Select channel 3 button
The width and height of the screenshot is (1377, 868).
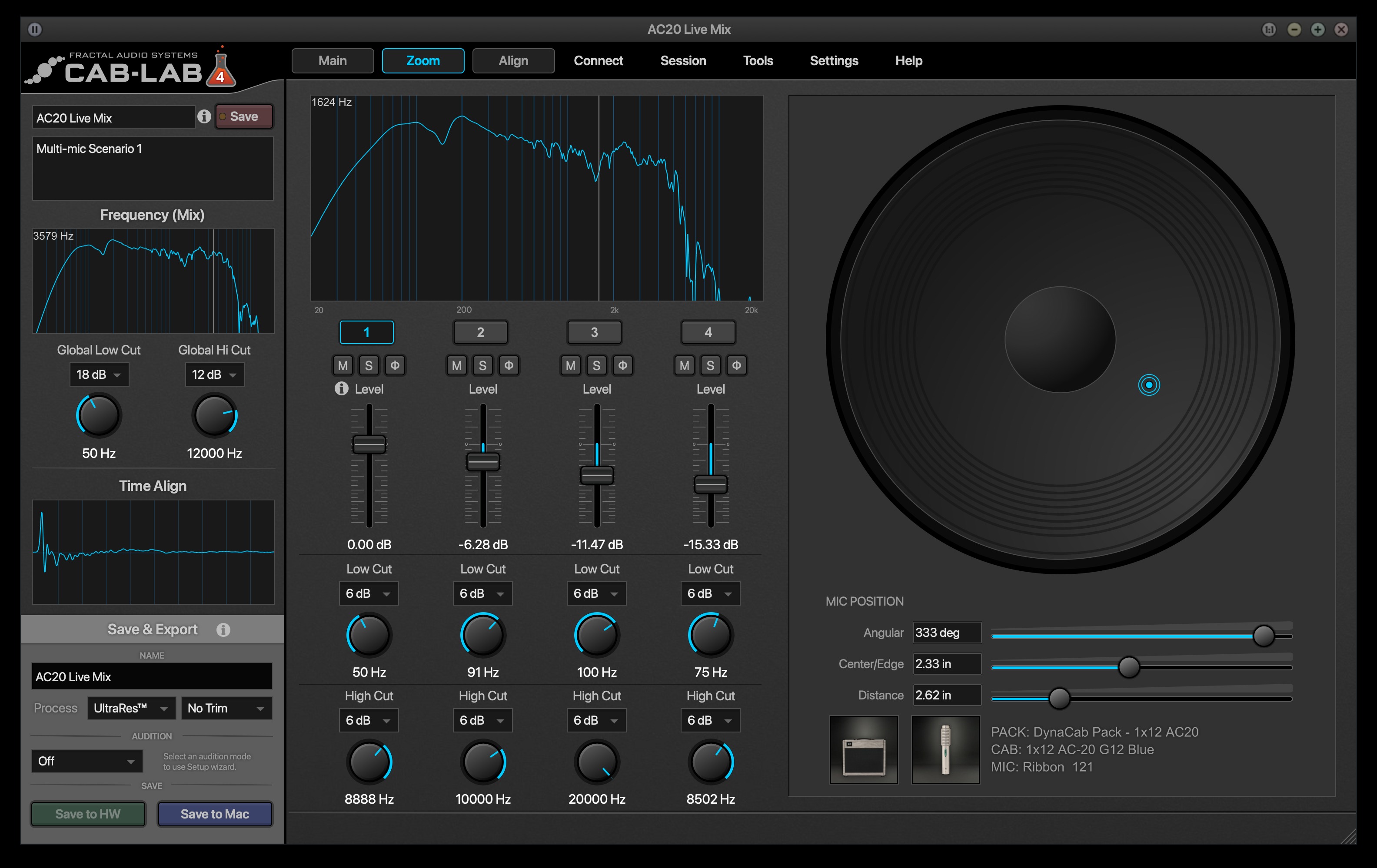tap(594, 332)
